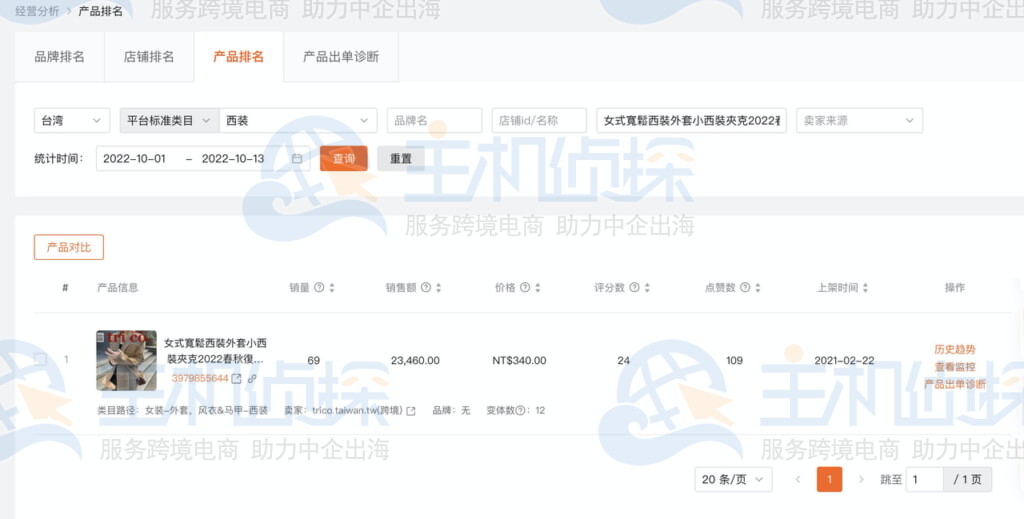Open the calendar icon in date range
Screen dimensions: 1024x519
(297, 159)
